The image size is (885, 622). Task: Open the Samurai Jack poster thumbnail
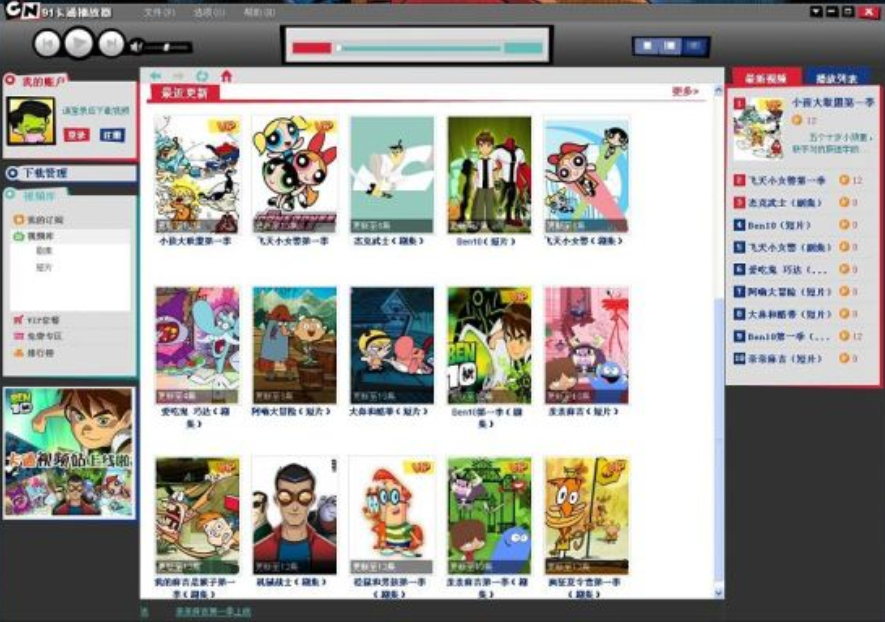392,174
